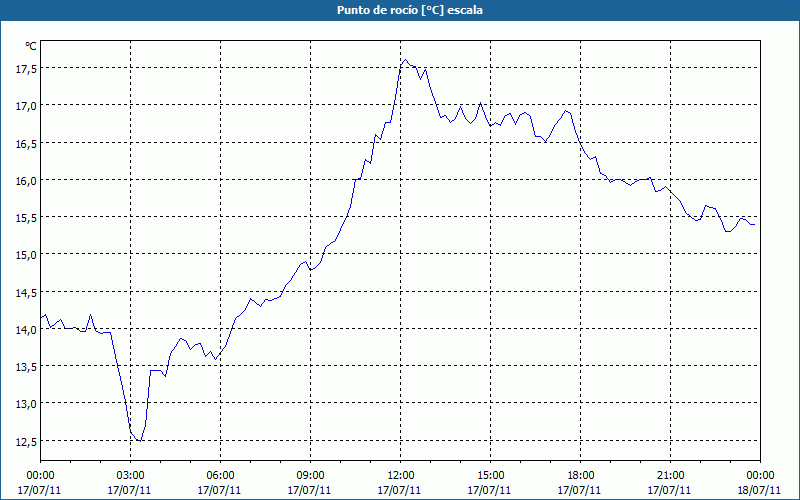Click the 15:00 time label on the x-axis
Image resolution: width=800 pixels, height=500 pixels.
(490, 476)
